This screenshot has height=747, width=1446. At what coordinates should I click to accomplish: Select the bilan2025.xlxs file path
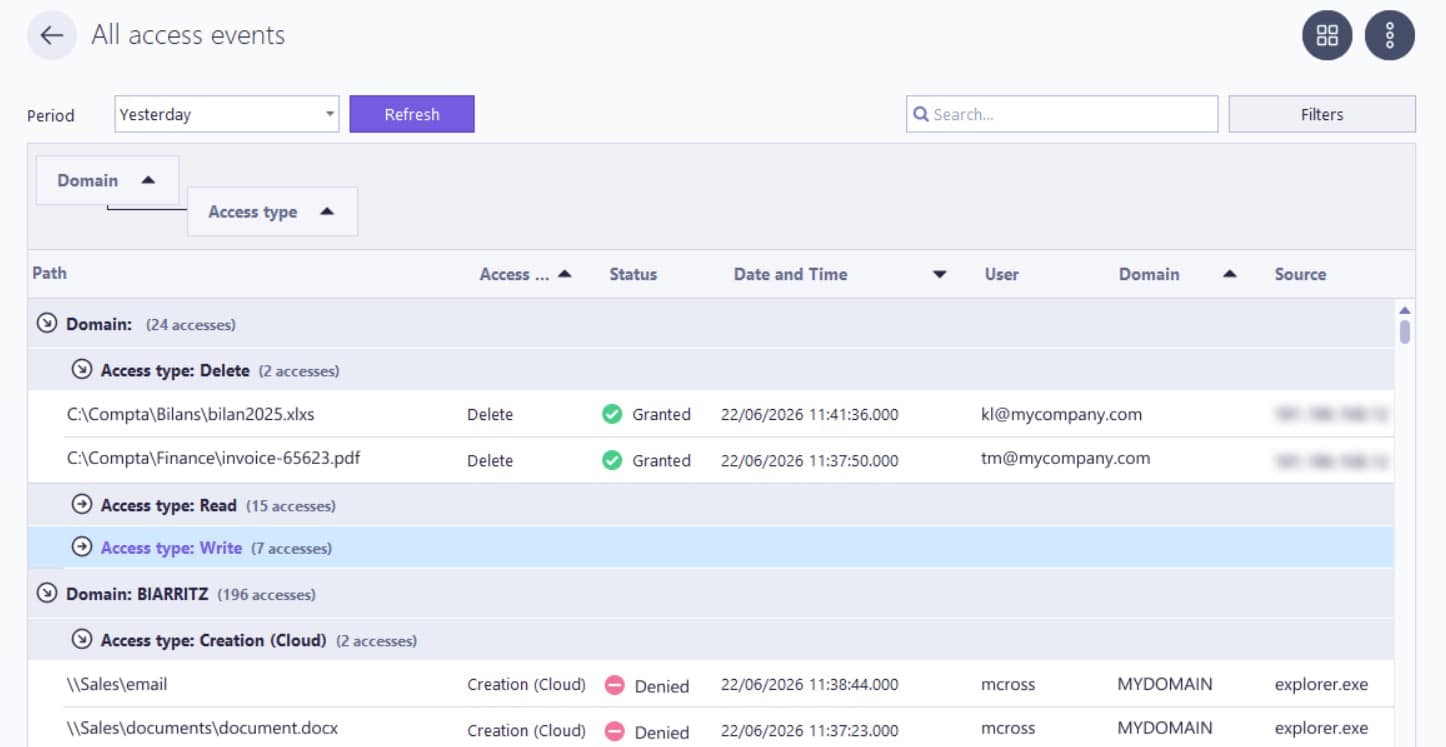click(191, 414)
